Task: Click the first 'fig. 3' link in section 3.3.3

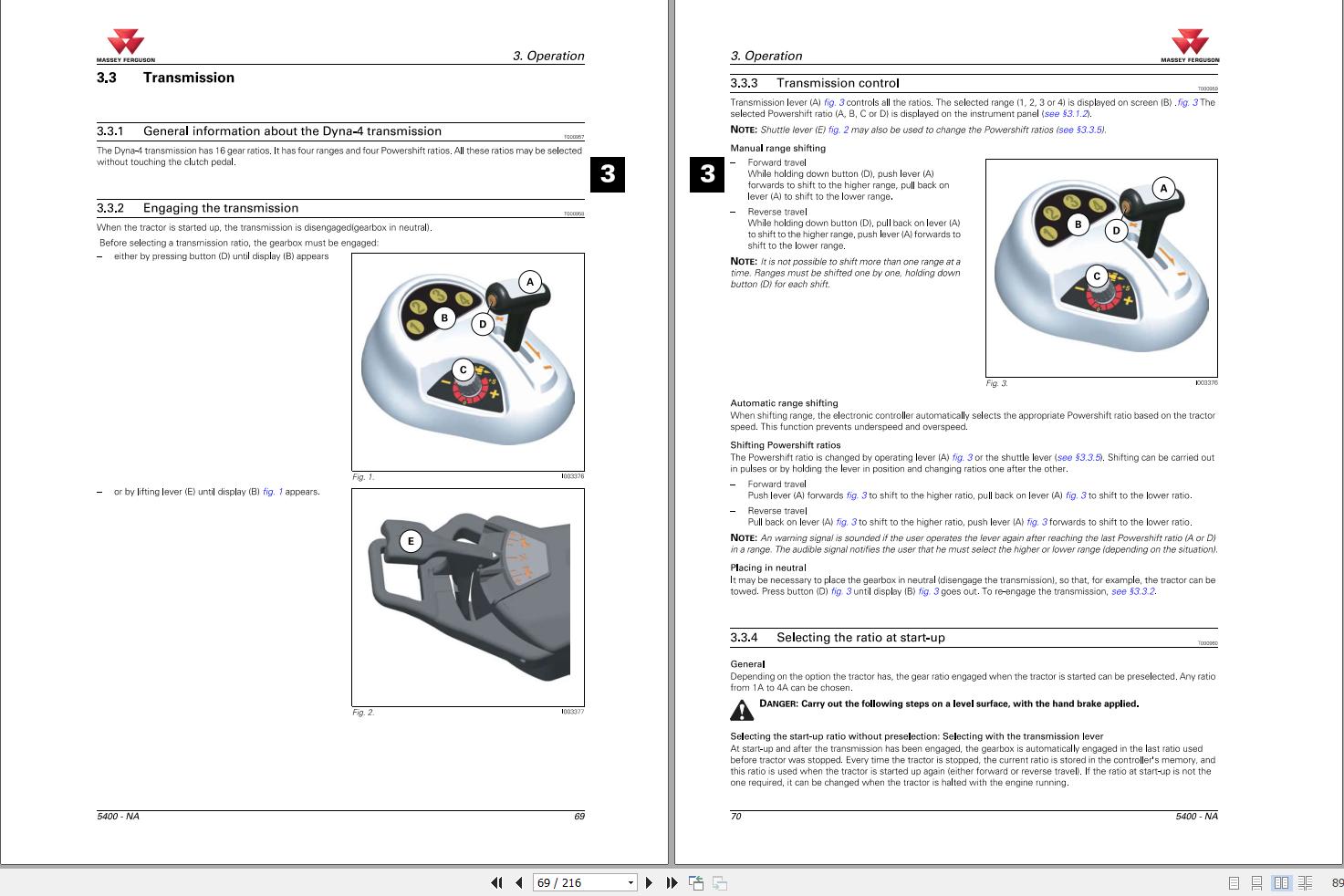Action: tap(834, 102)
